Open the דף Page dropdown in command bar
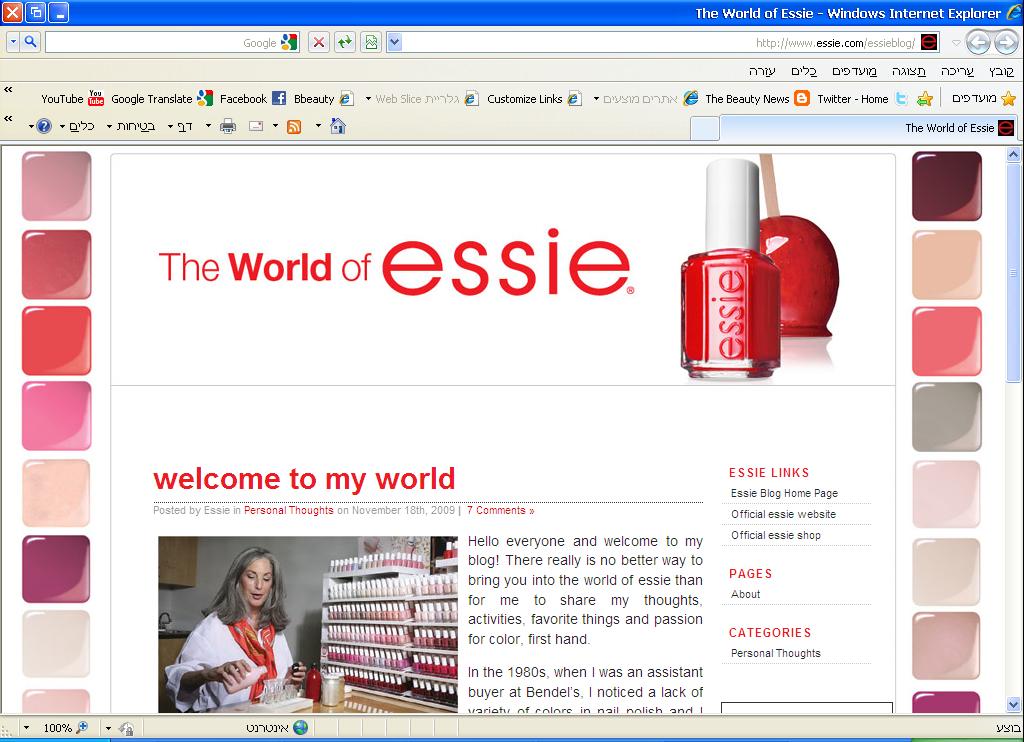1024x742 pixels. 180,126
